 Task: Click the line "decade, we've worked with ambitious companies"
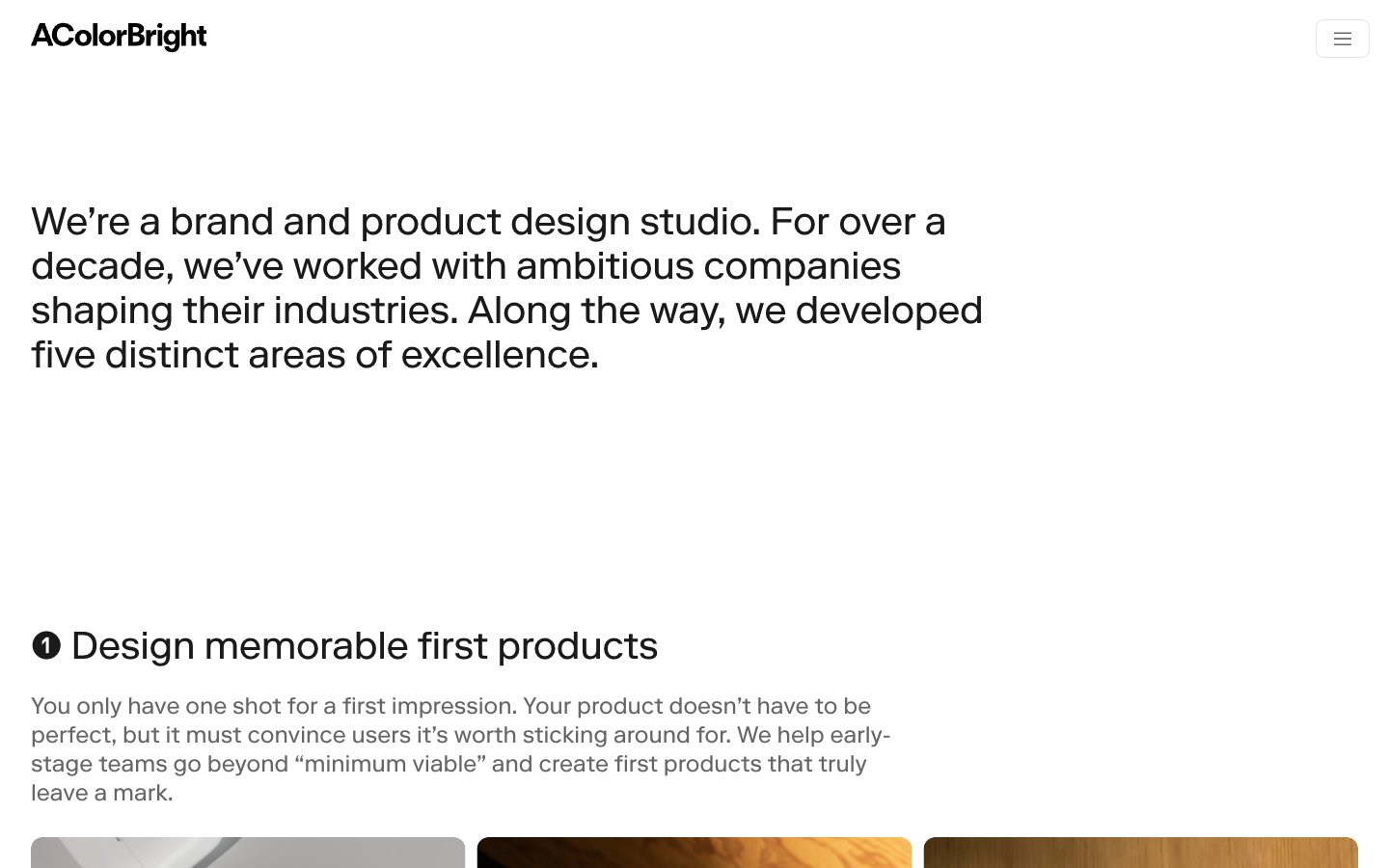tap(466, 266)
